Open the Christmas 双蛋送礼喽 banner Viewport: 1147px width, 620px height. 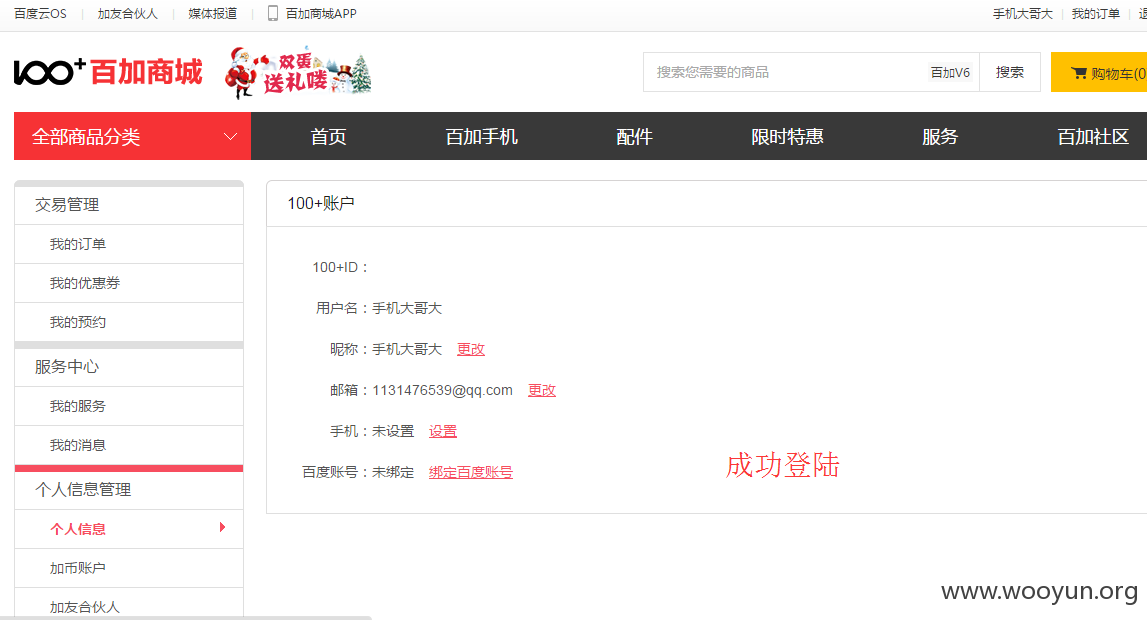(298, 72)
